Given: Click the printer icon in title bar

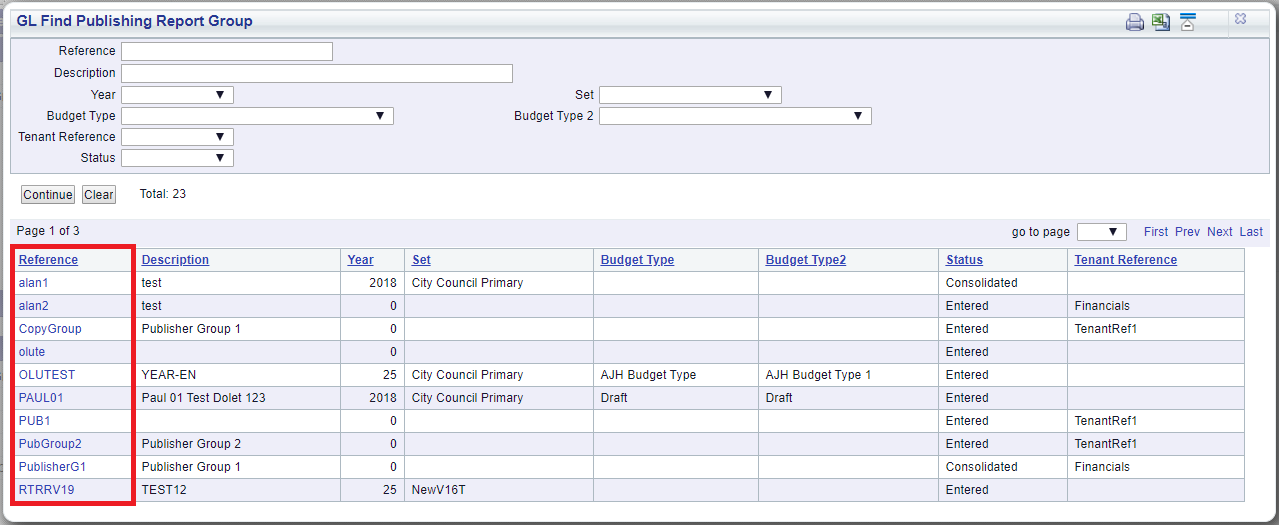Looking at the screenshot, I should pos(1135,22).
